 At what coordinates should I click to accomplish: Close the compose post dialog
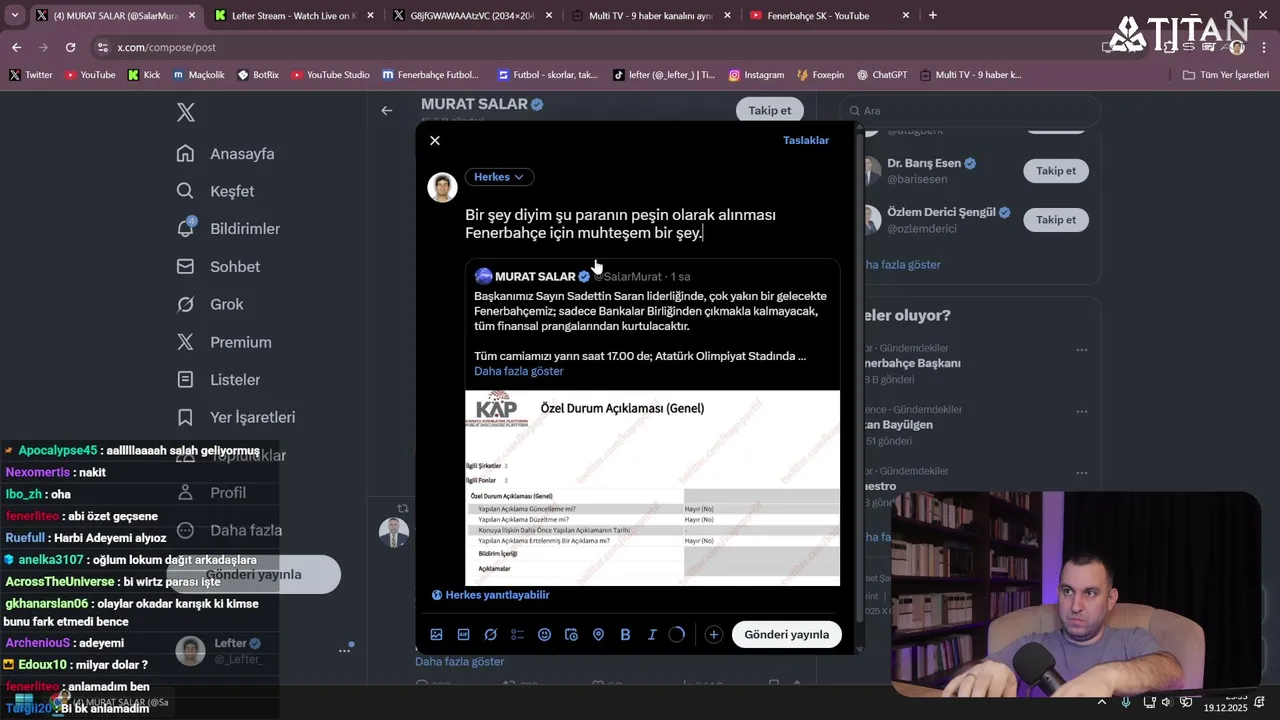pyautogui.click(x=435, y=141)
